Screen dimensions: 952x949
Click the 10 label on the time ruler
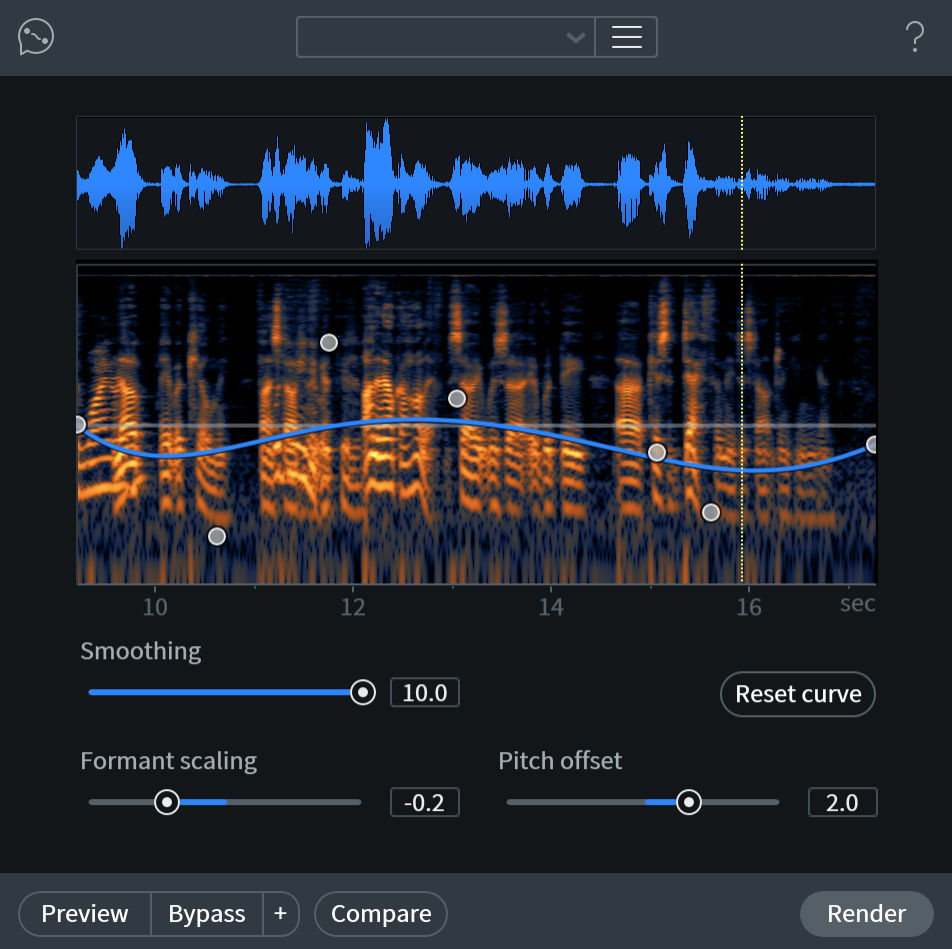click(x=155, y=607)
